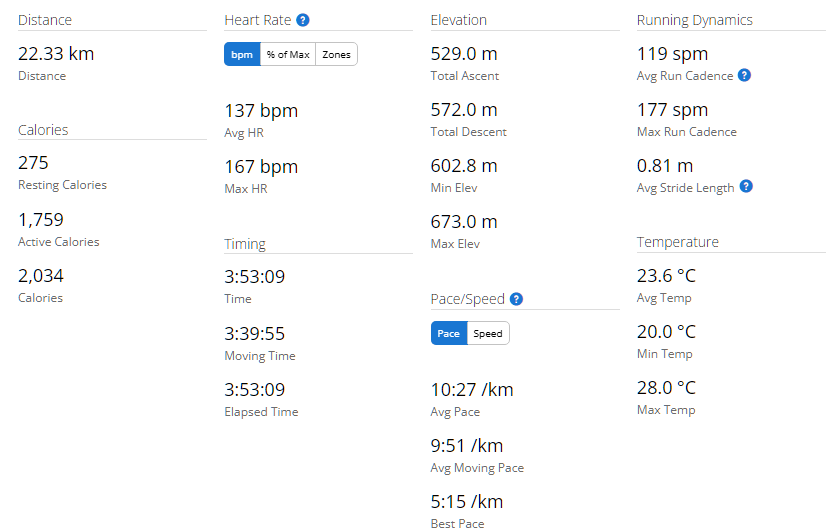Click the 10:27 /km Avg Pace value
The image size is (834, 532).
click(x=472, y=390)
